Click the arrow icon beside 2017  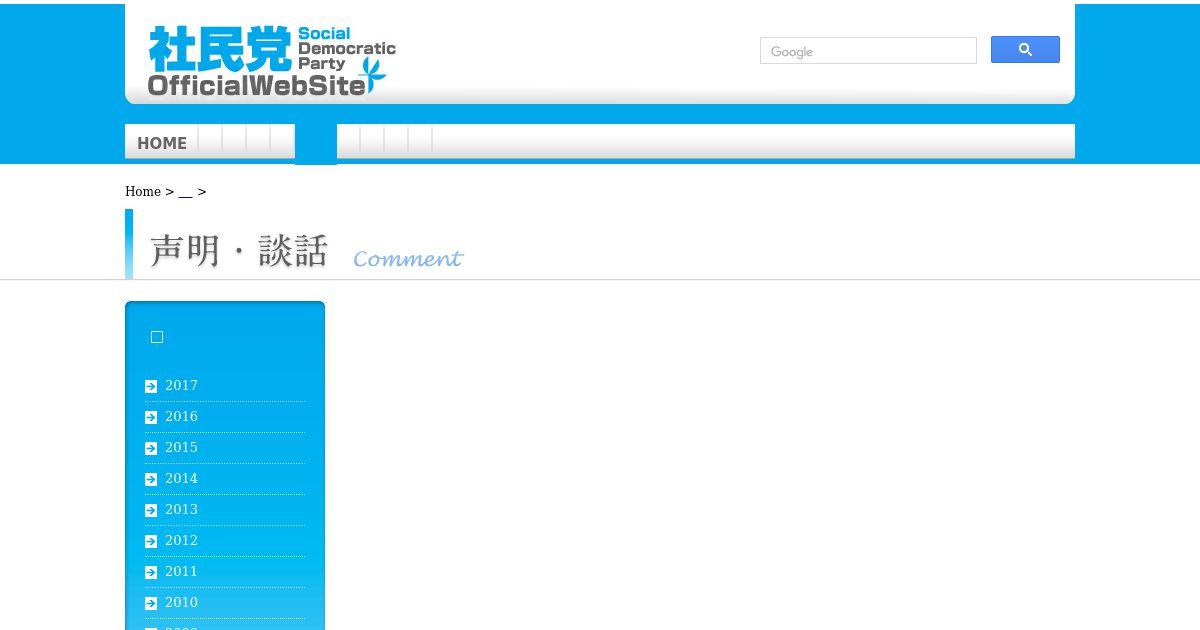click(x=151, y=386)
